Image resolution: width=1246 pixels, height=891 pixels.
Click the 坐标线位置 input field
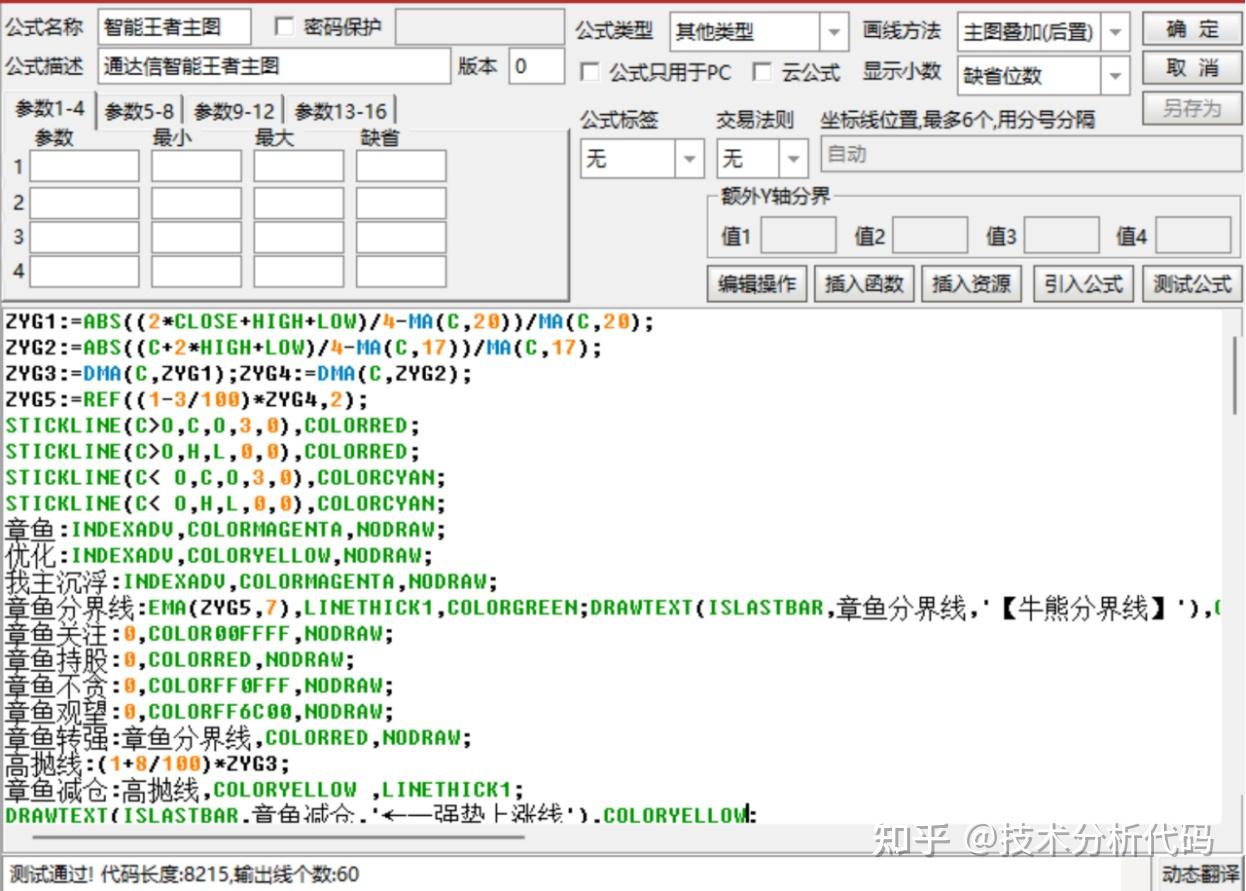point(1032,155)
